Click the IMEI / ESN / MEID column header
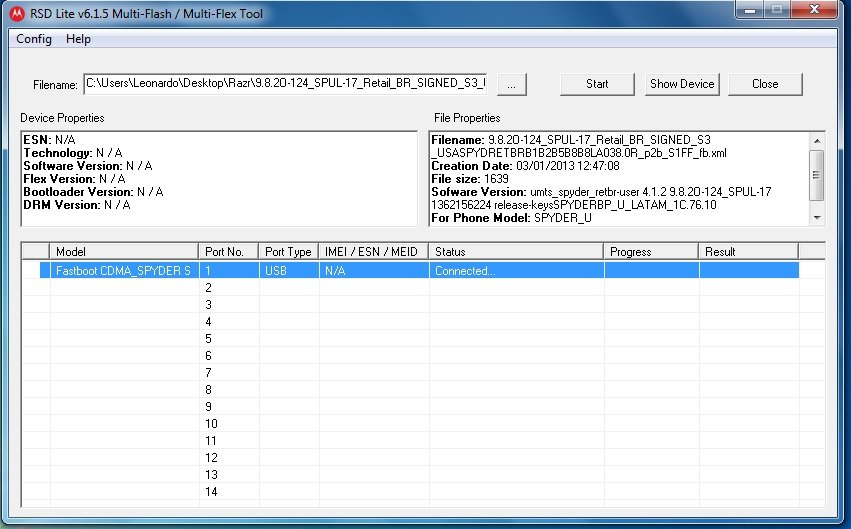 pos(373,252)
